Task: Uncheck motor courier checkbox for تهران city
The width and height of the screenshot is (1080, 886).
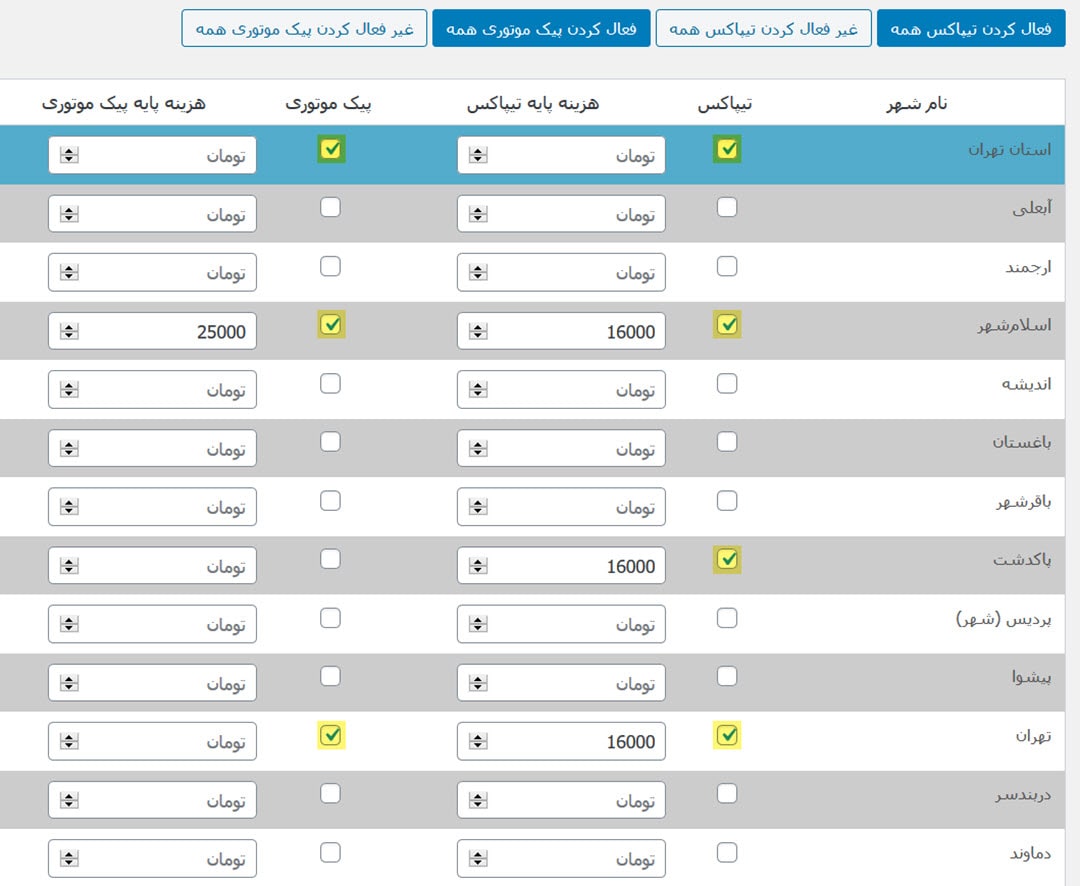Action: click(x=331, y=736)
